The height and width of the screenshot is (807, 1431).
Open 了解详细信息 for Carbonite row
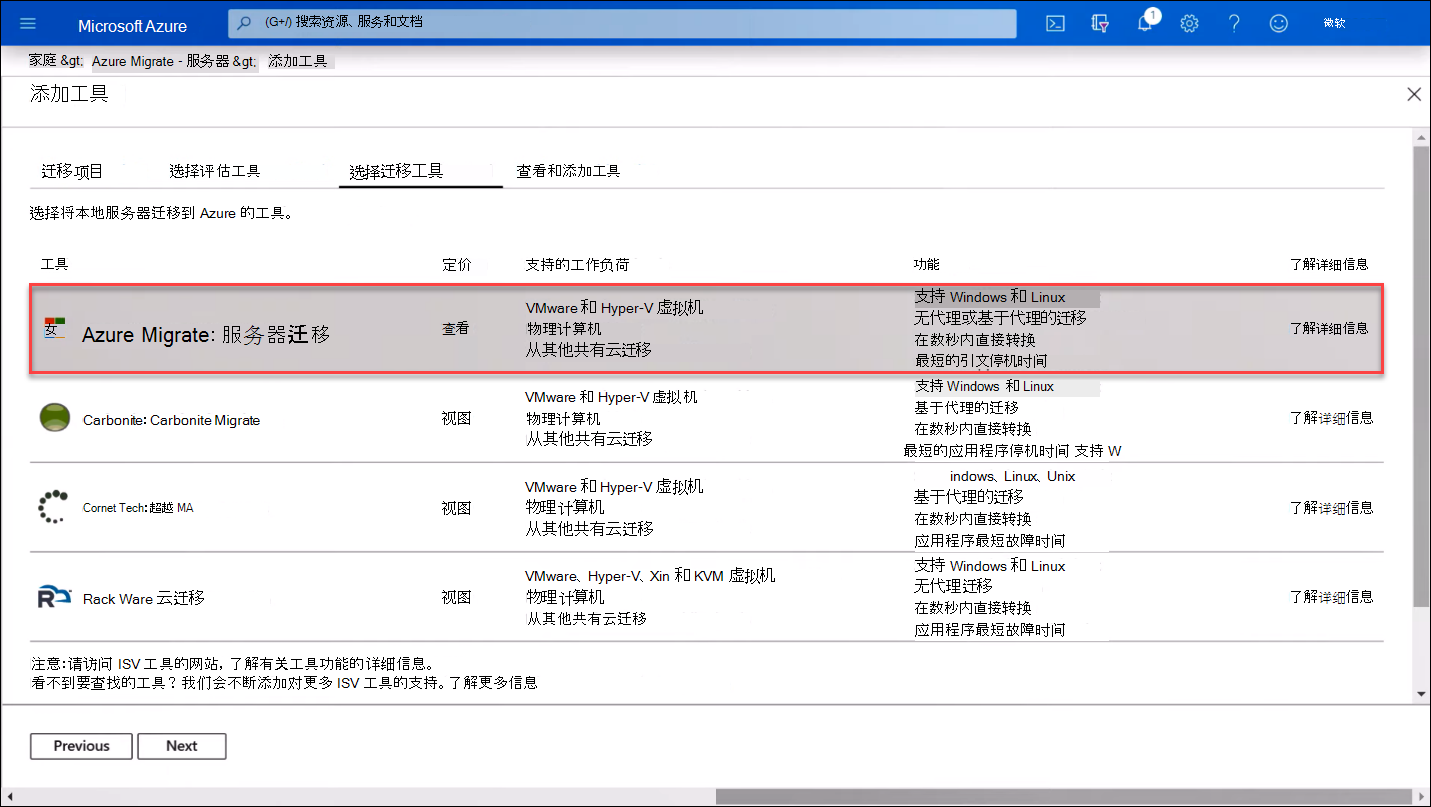point(1331,418)
